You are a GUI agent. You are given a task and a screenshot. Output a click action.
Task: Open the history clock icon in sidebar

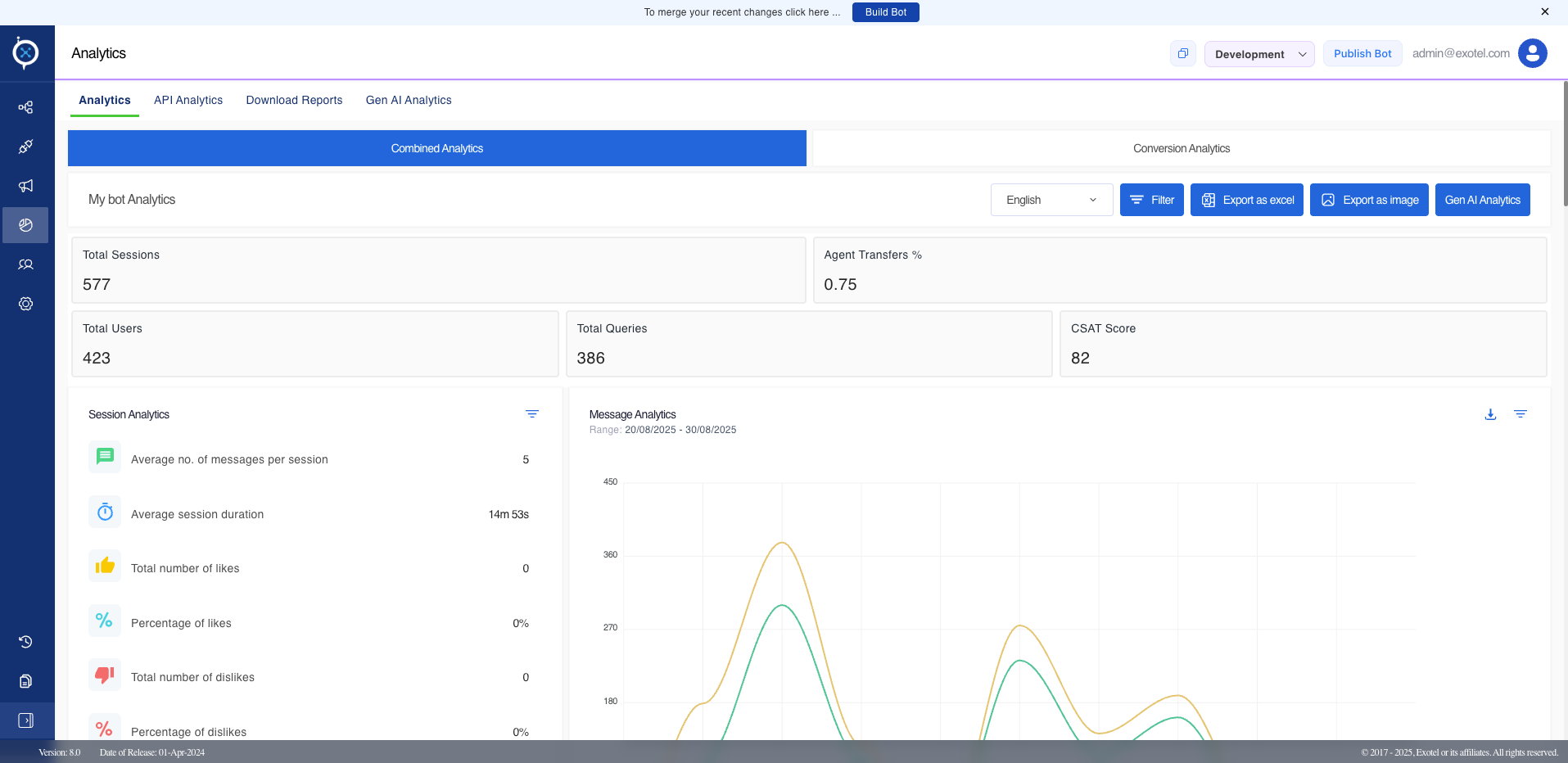(25, 642)
